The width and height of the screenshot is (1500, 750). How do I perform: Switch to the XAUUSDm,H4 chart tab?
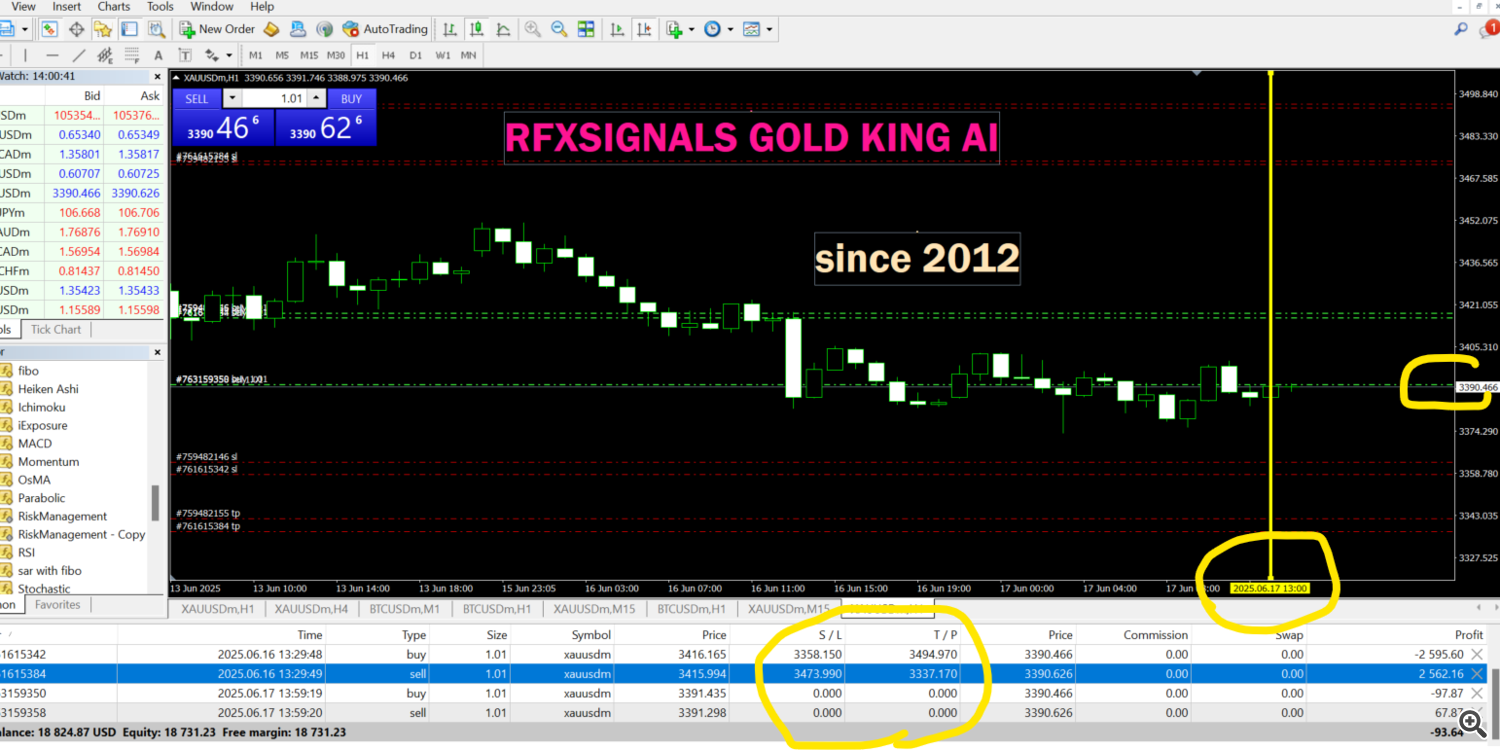point(311,608)
